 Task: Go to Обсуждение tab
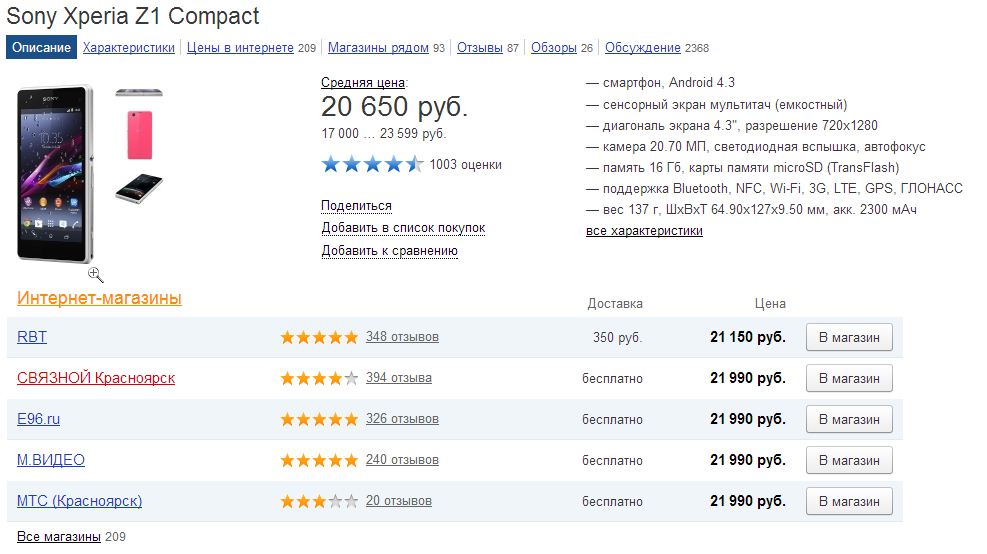(x=642, y=48)
